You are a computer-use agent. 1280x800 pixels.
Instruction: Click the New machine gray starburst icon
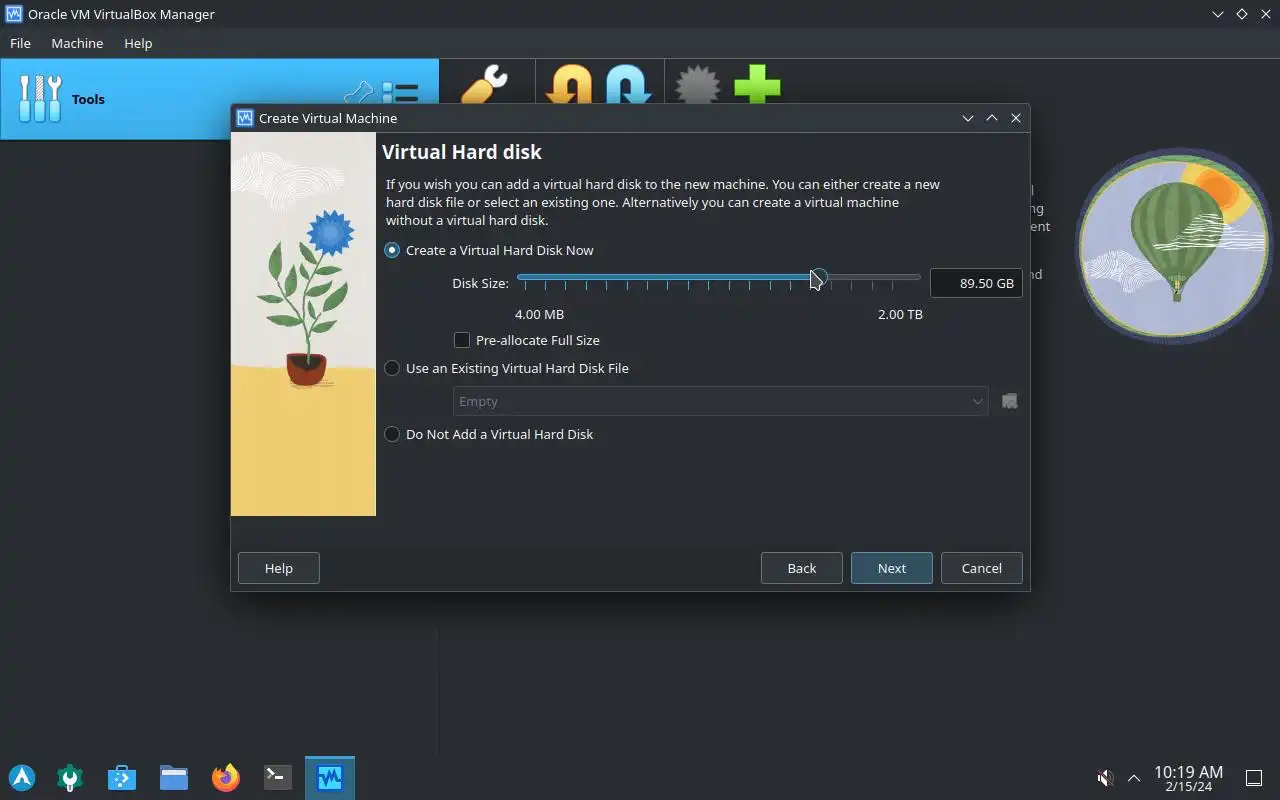(x=698, y=84)
